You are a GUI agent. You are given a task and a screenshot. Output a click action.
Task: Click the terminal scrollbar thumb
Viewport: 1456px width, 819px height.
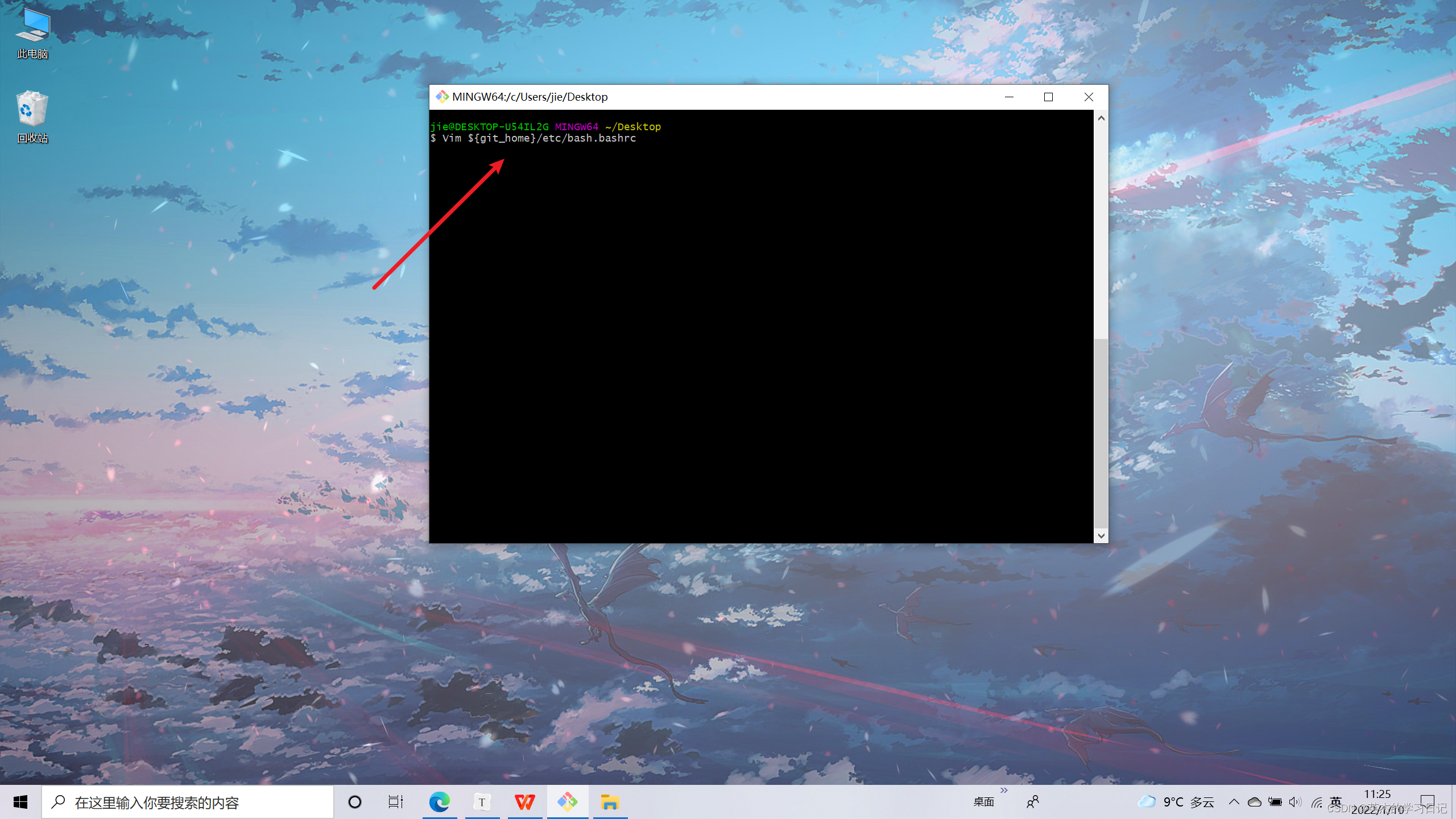1101,433
